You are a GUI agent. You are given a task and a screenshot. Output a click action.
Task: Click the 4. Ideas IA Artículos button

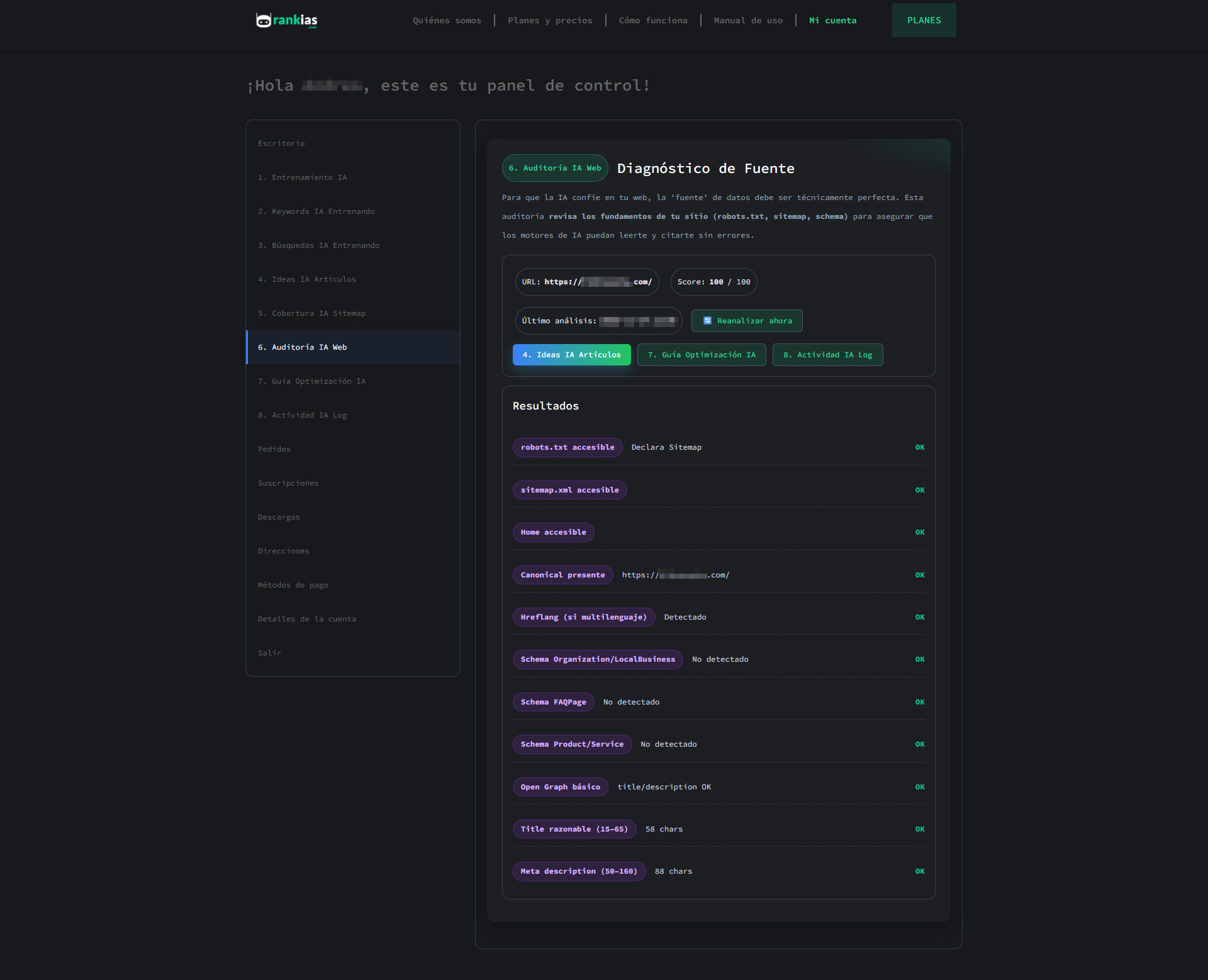pyautogui.click(x=571, y=355)
